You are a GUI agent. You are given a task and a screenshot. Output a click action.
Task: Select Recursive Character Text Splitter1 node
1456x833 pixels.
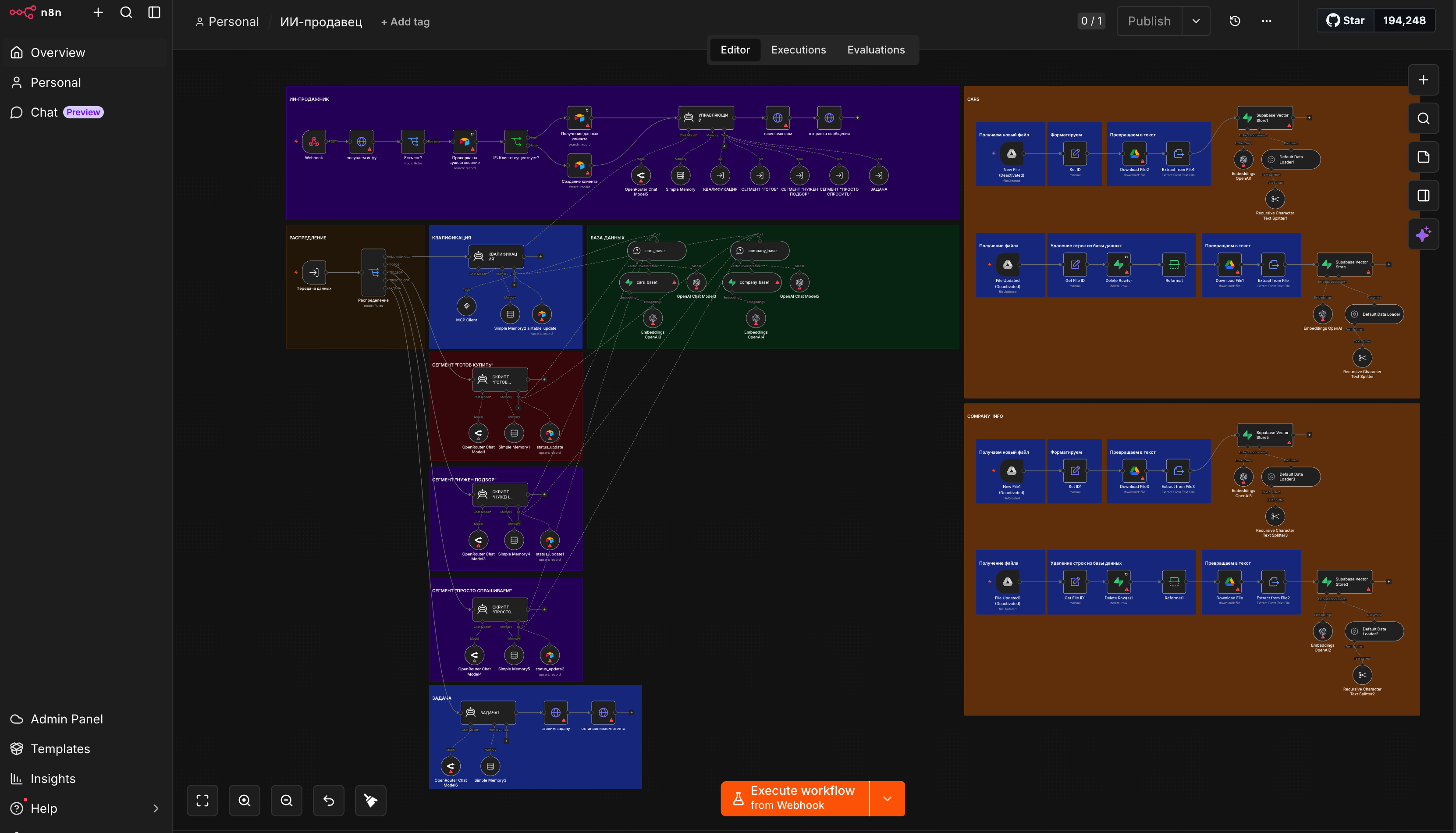click(x=1275, y=199)
